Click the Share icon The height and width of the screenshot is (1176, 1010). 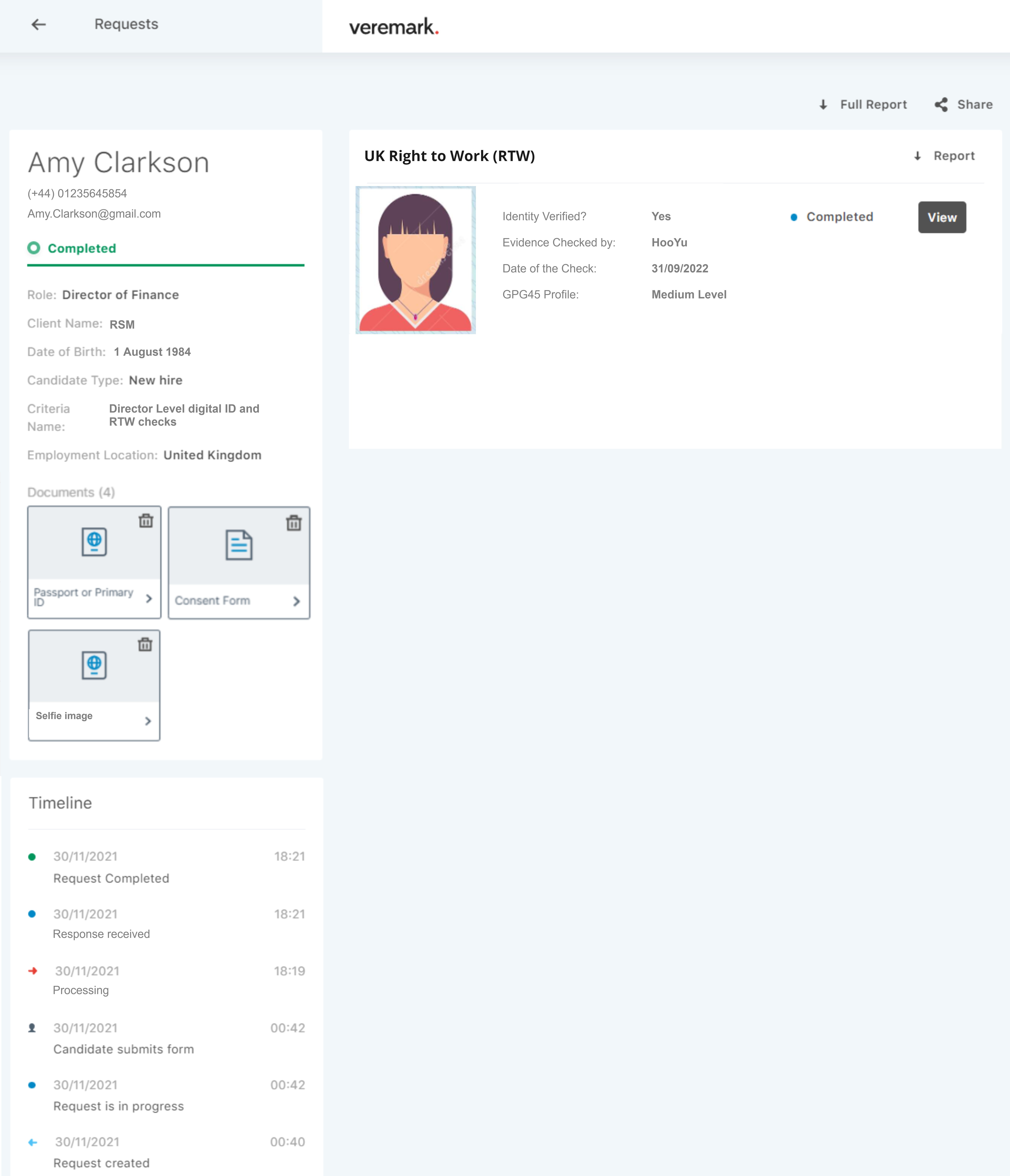[941, 105]
